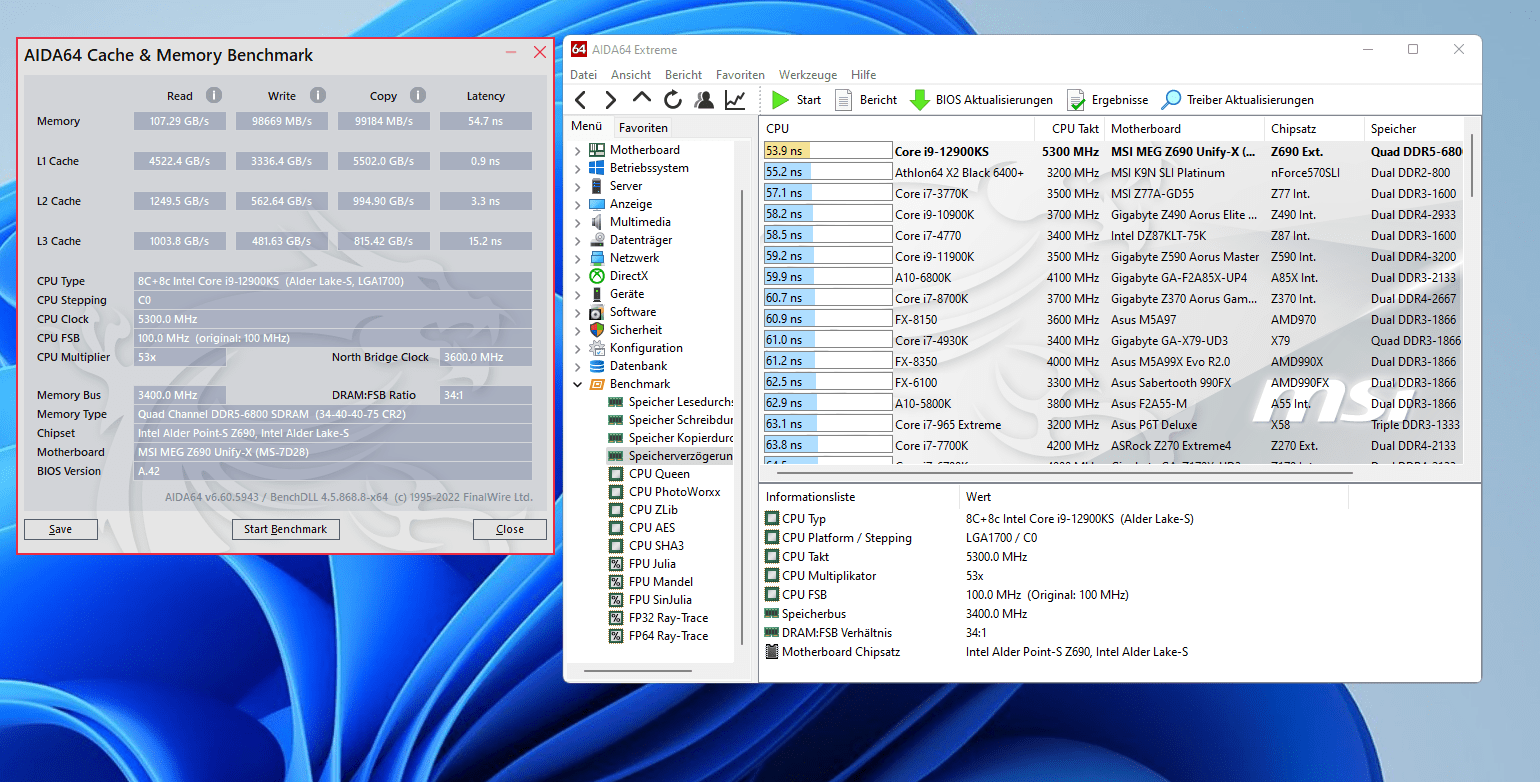Click the Datenbank database icon
The height and width of the screenshot is (782, 1540).
tap(596, 366)
